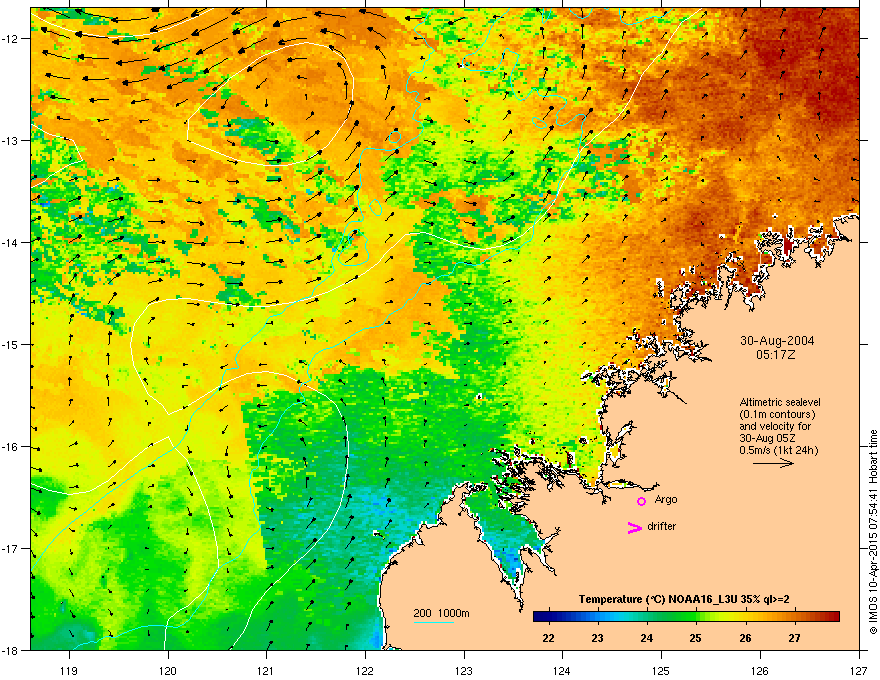Click the magenta Argo circle marker
This screenshot has height=680, width=880.
(x=641, y=501)
